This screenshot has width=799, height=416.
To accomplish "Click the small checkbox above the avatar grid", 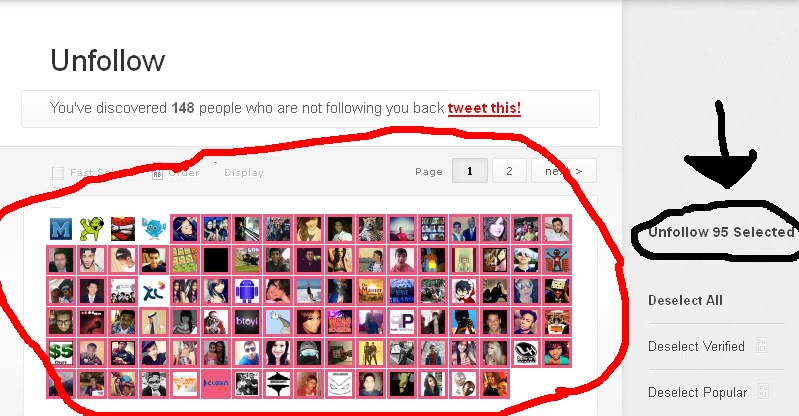I will (x=56, y=202).
